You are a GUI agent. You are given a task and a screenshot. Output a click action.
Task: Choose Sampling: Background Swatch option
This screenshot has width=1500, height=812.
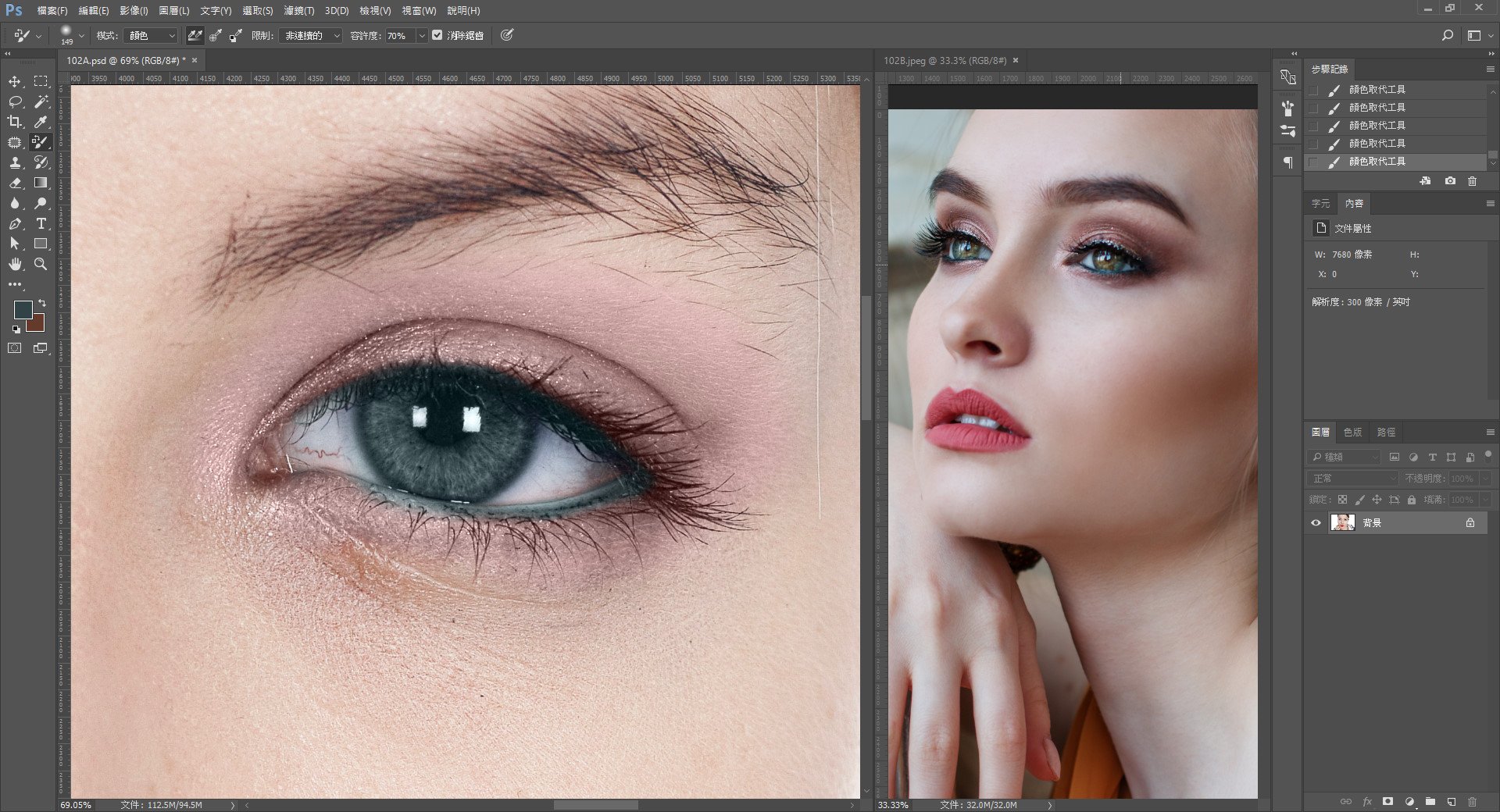click(x=235, y=35)
